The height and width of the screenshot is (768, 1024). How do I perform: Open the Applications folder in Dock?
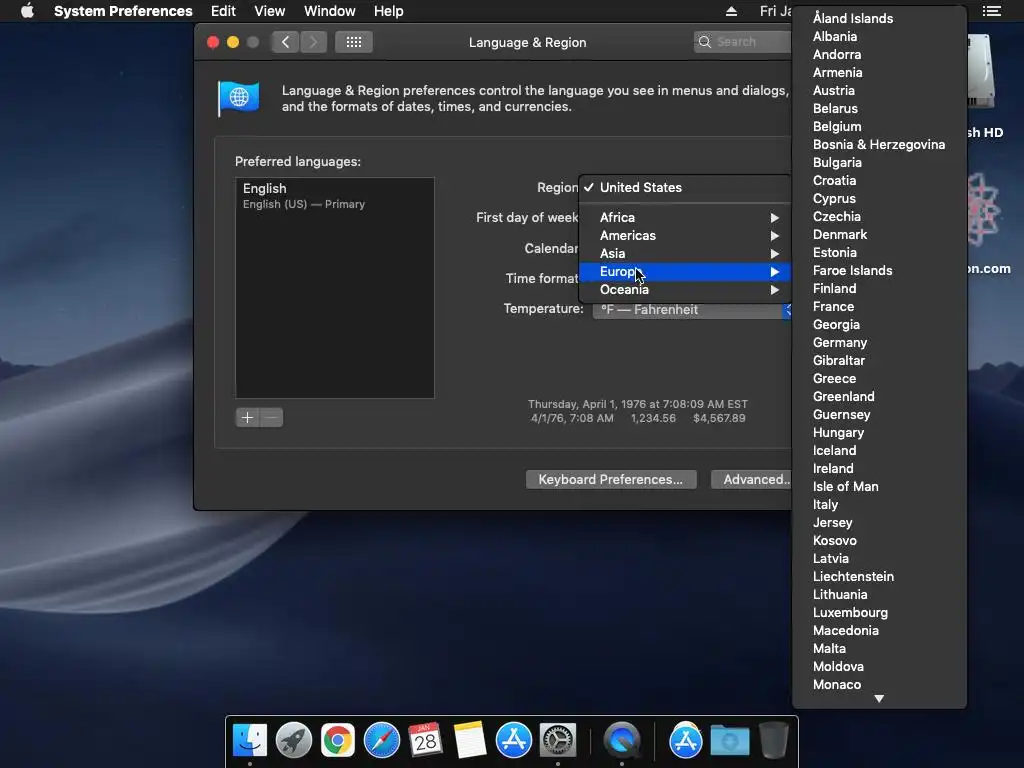tap(686, 741)
